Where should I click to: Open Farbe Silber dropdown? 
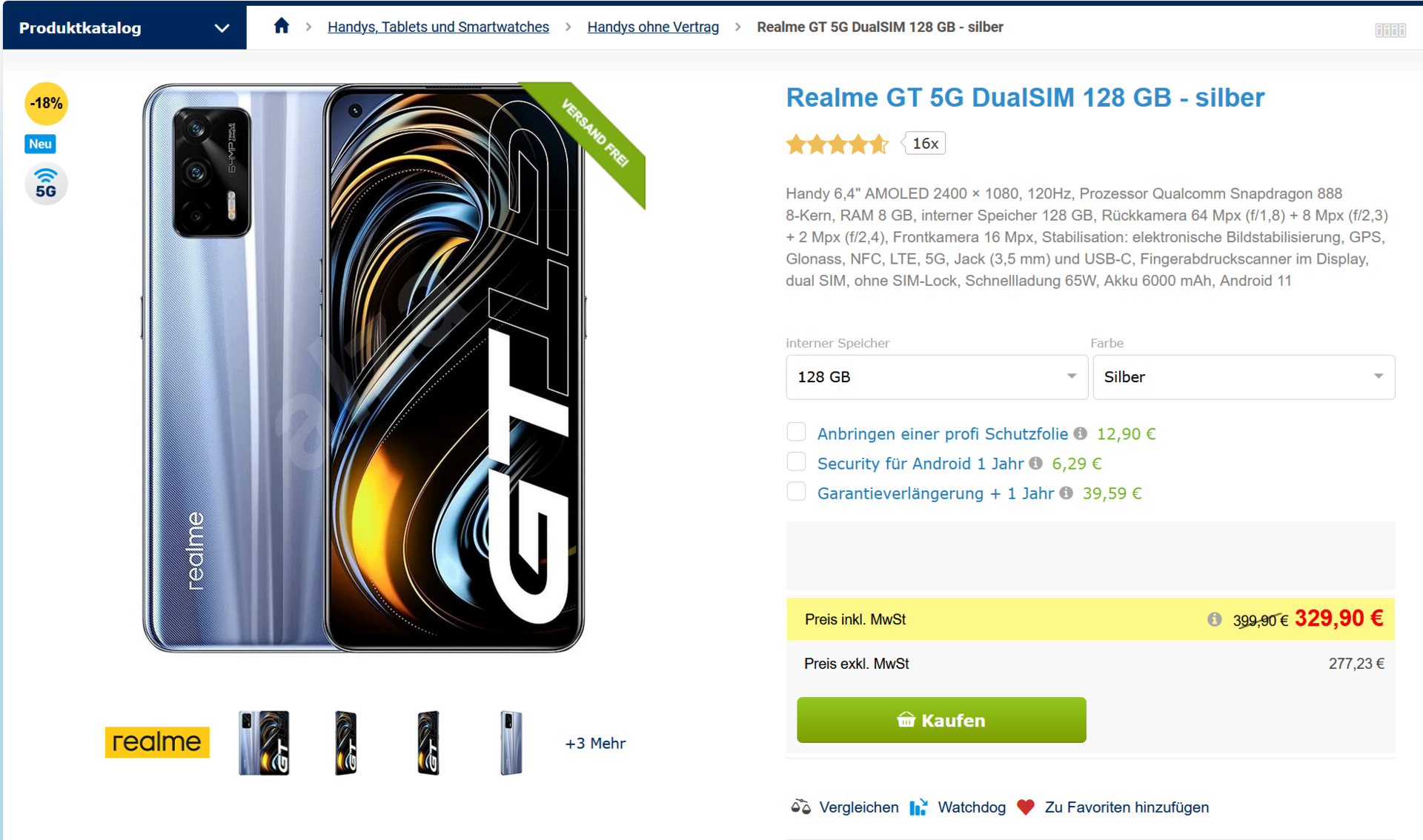(1244, 377)
